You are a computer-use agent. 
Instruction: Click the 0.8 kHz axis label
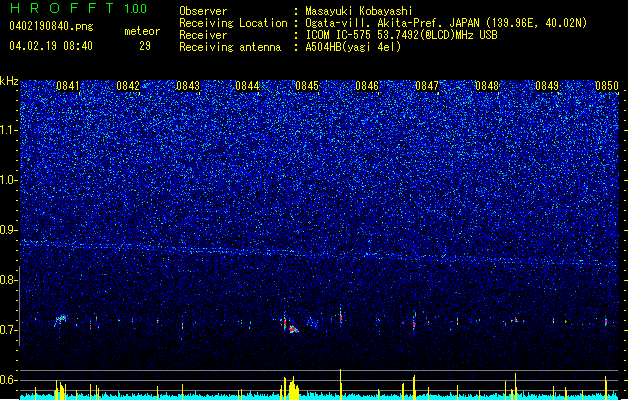tap(8, 280)
